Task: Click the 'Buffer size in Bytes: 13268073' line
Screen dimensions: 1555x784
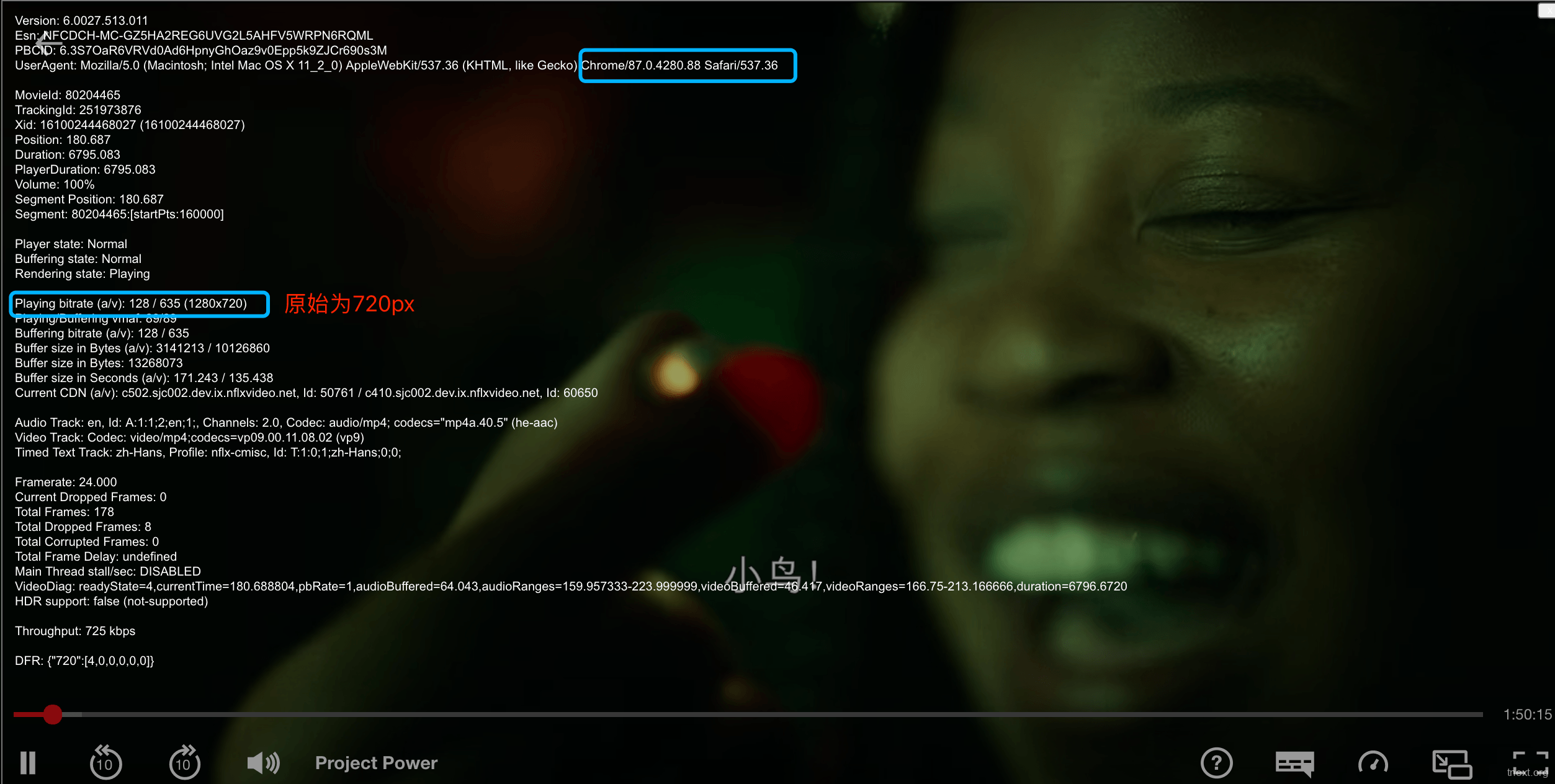Action: 99,363
